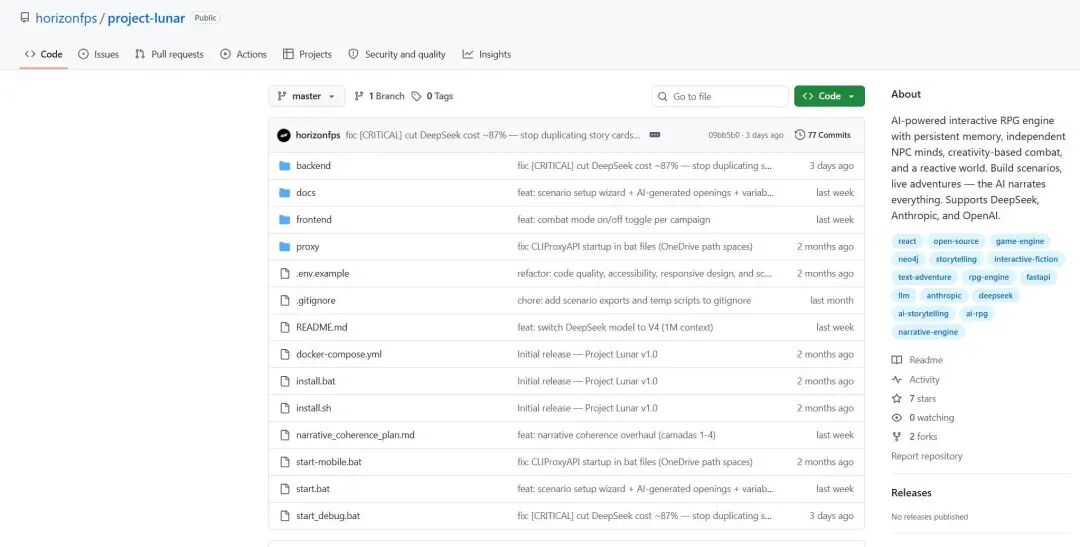Select the fastapi topic tag
Viewport: 1080px width, 547px height.
1037,278
